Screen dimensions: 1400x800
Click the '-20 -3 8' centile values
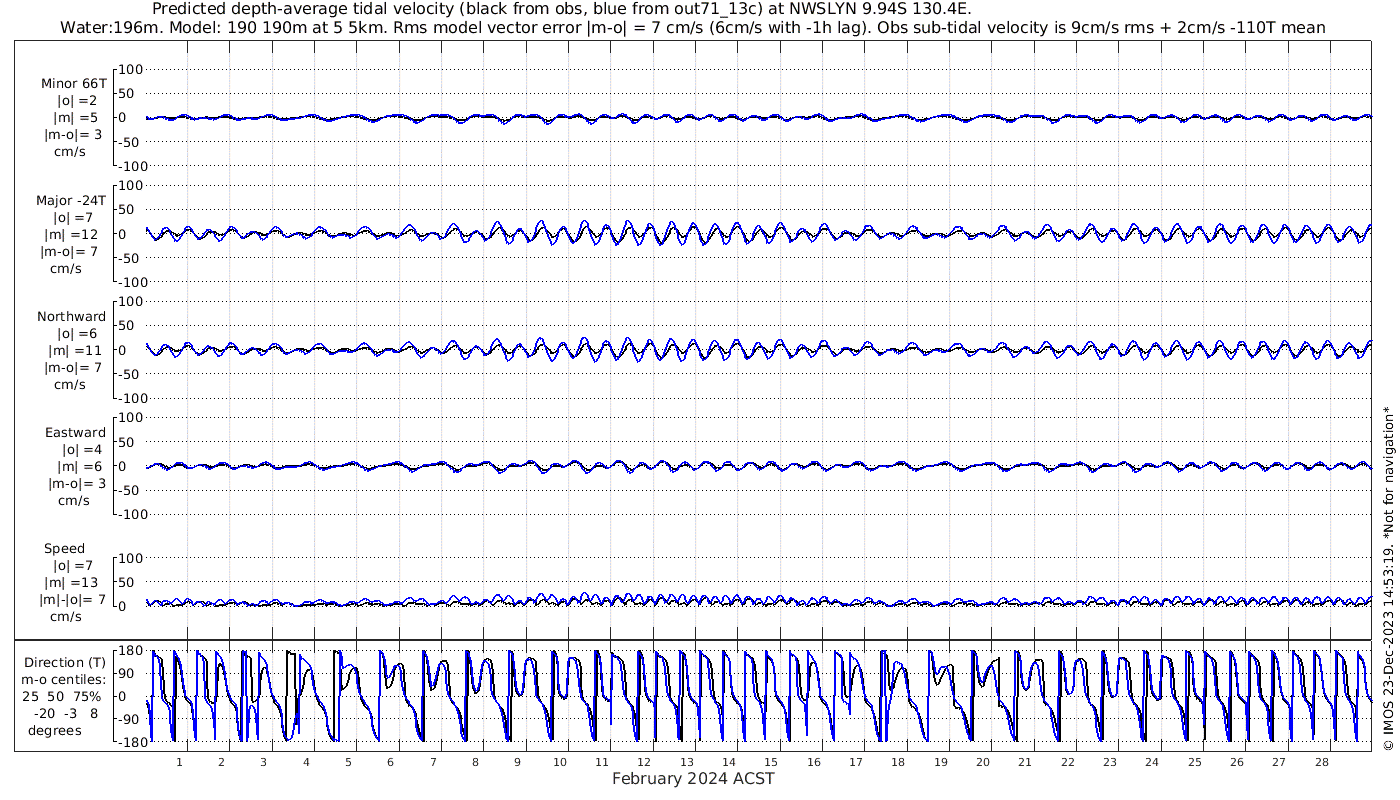tap(65, 713)
